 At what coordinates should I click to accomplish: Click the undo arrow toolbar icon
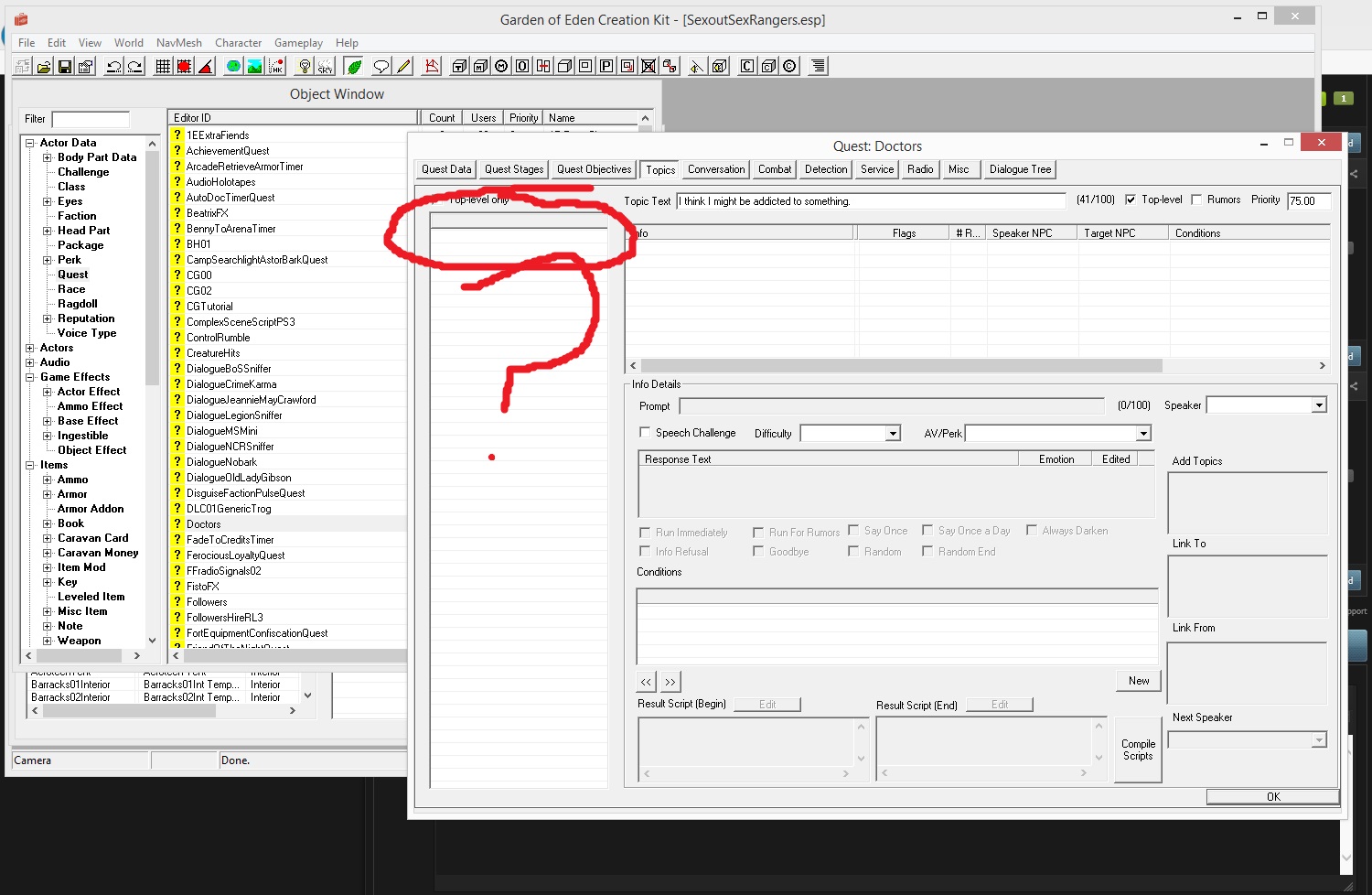[113, 66]
